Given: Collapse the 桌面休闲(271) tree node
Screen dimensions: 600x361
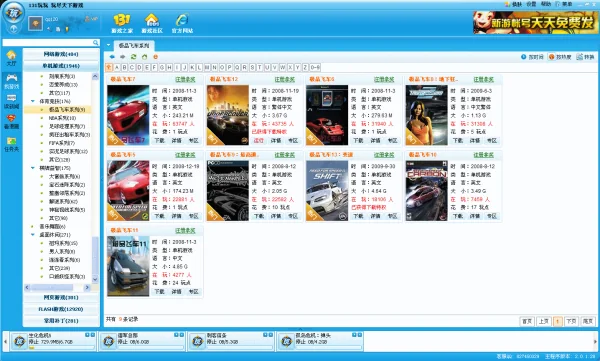Looking at the screenshot, I should (33, 235).
